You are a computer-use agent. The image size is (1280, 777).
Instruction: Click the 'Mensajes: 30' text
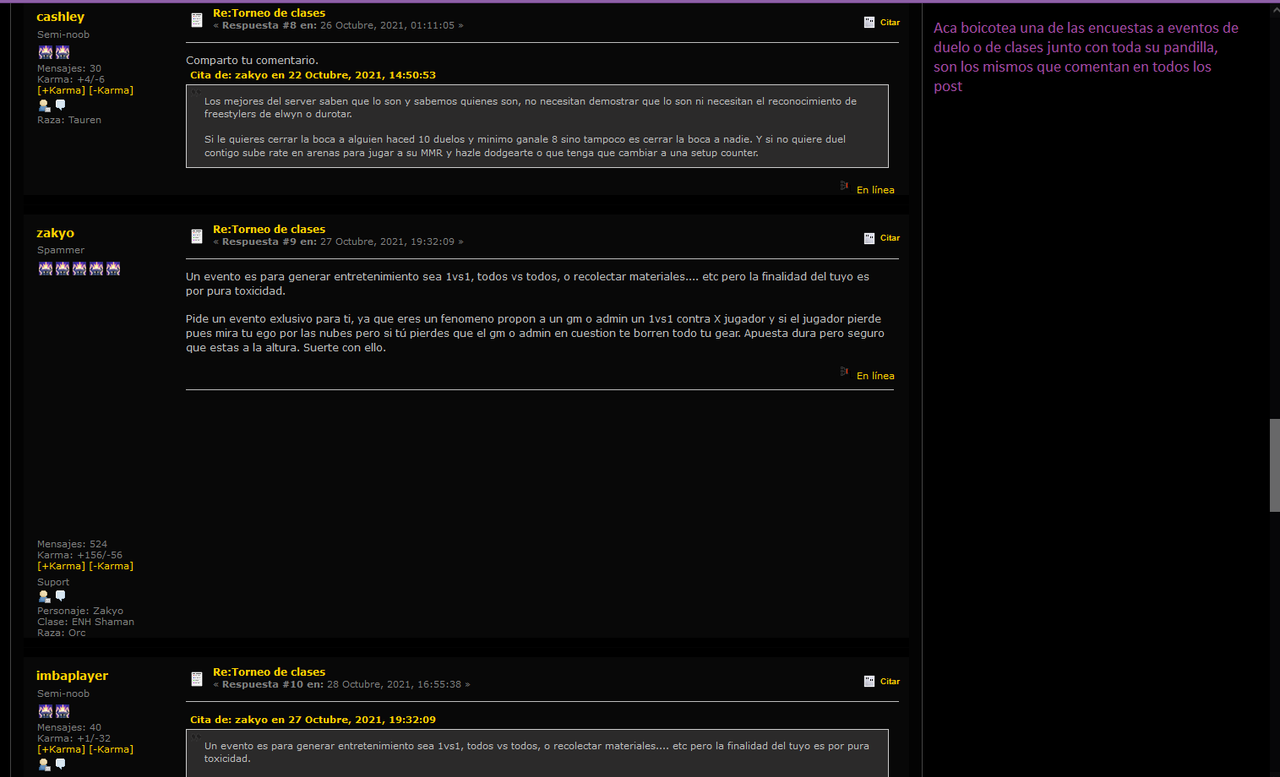click(x=69, y=68)
